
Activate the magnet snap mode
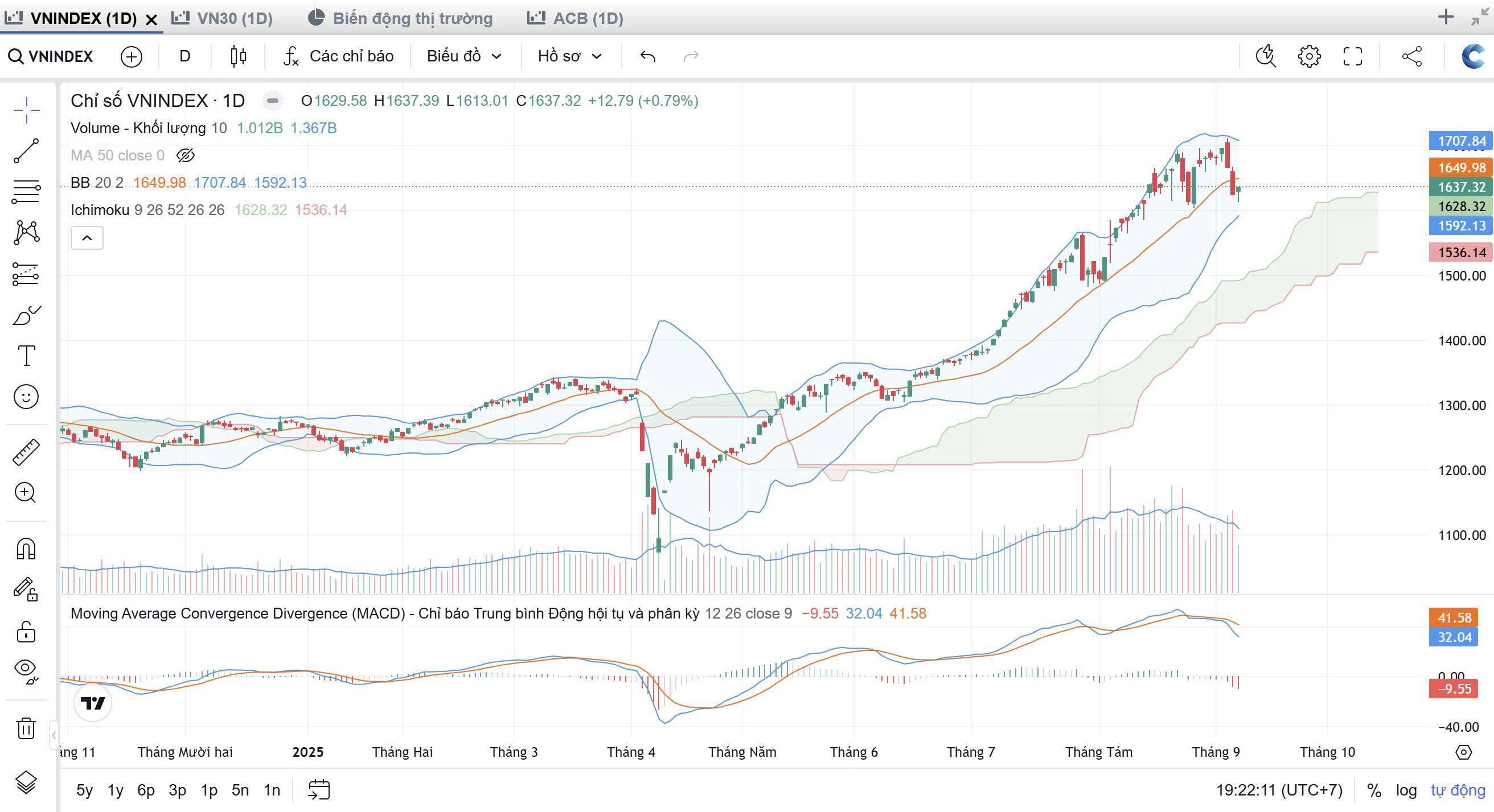pyautogui.click(x=26, y=549)
